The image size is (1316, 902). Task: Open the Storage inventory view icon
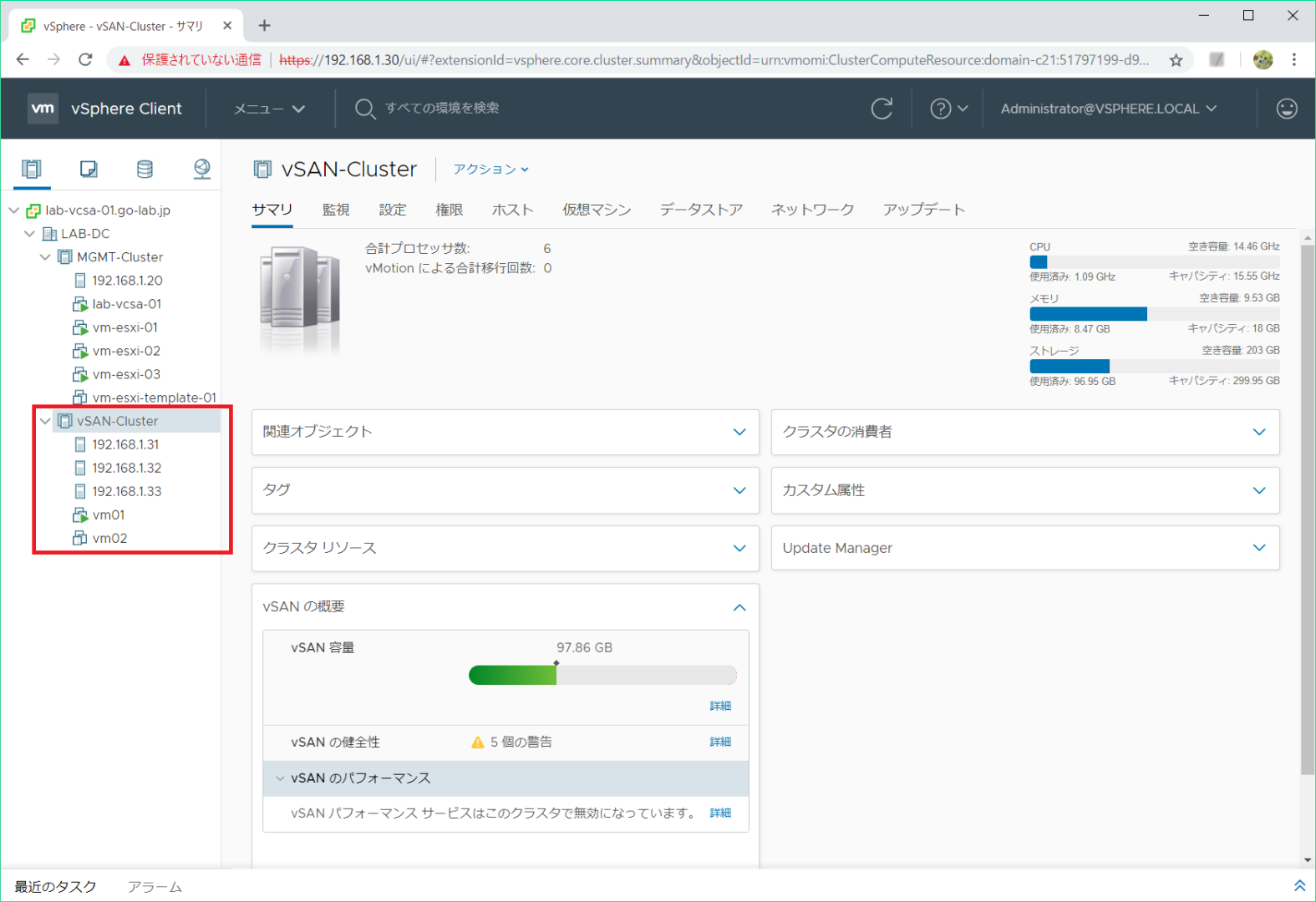(145, 170)
